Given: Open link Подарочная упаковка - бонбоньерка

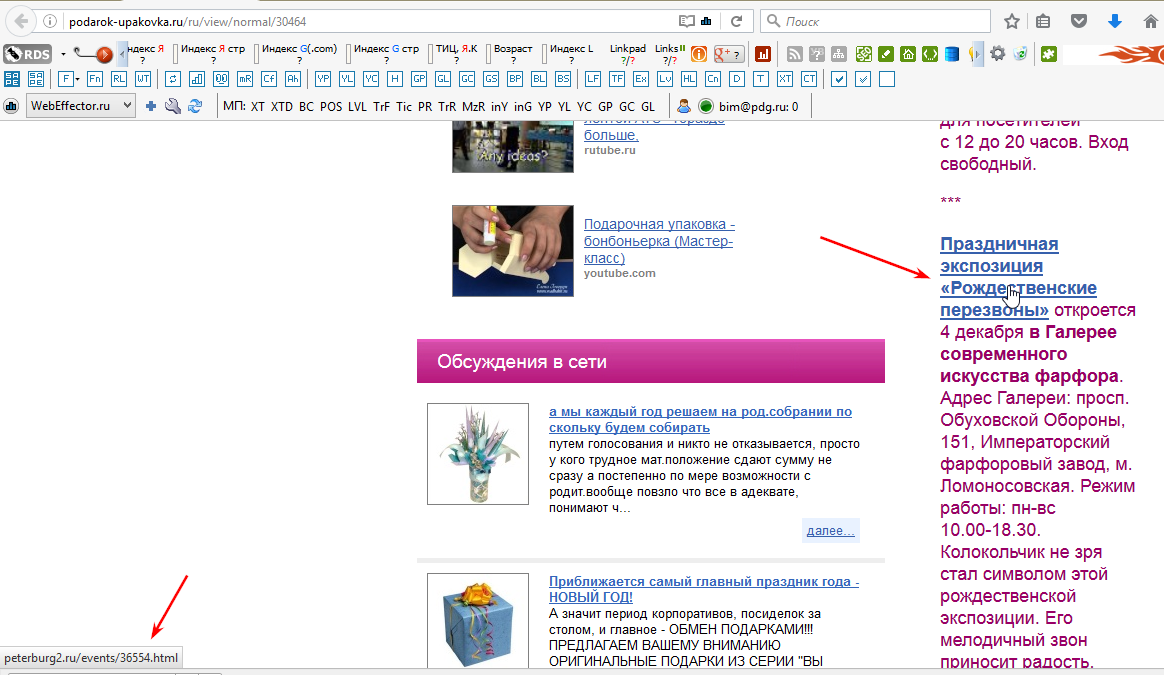Looking at the screenshot, I should point(659,241).
